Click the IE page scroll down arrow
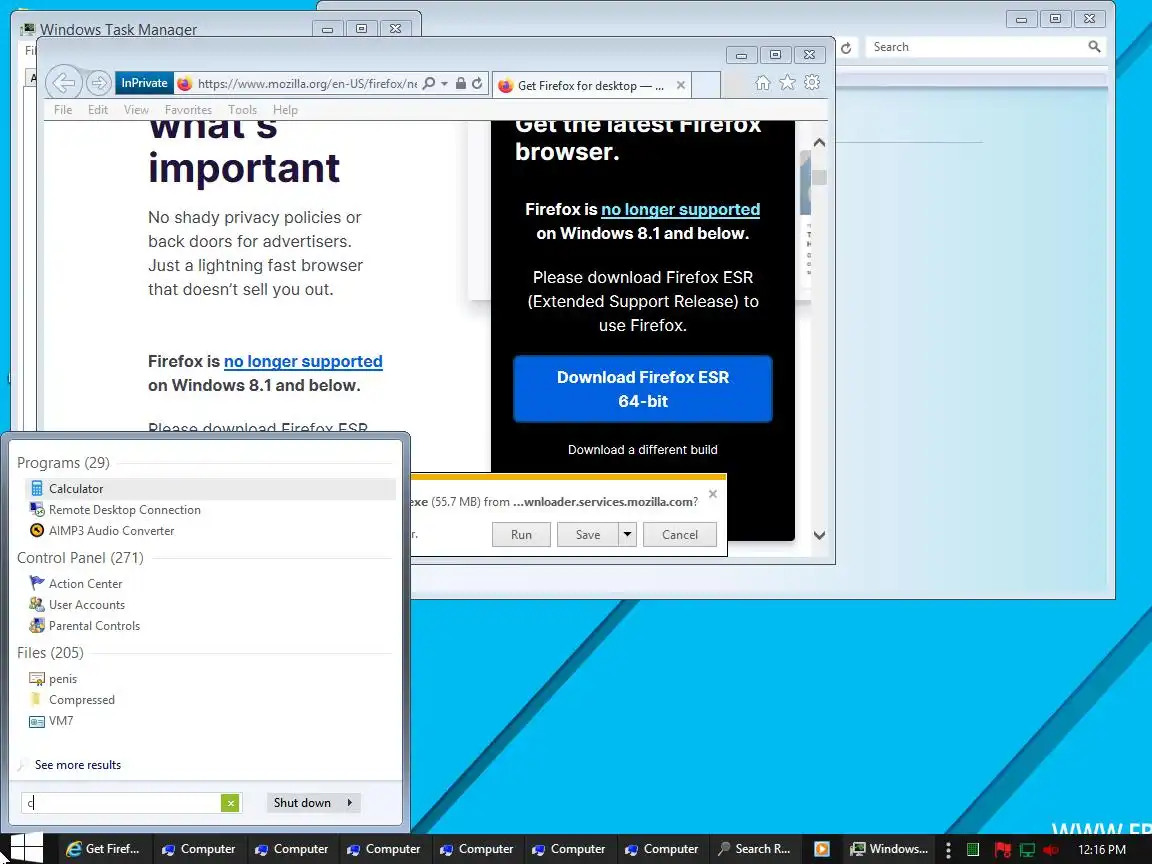This screenshot has width=1152, height=864. coord(819,536)
